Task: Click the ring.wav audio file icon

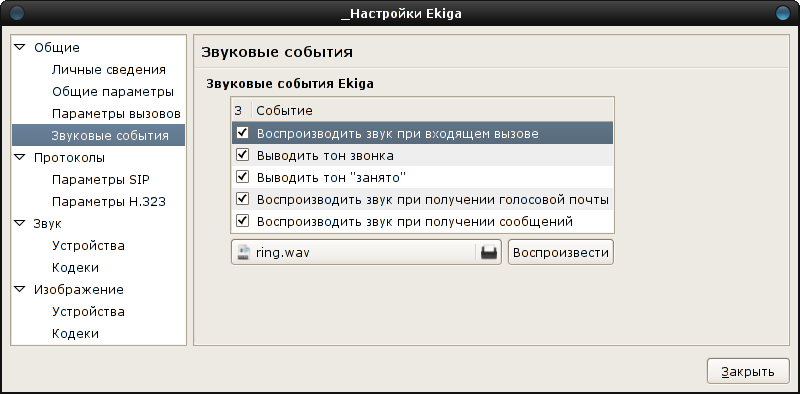Action: 244,252
